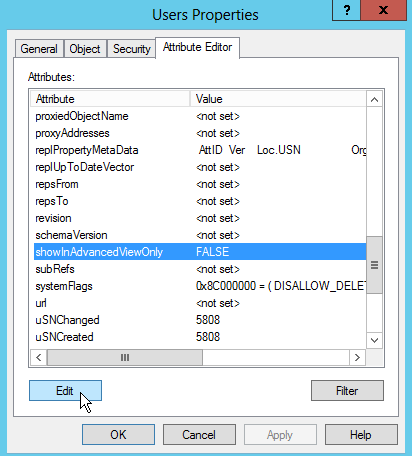Click the up arrow of the vertical scrollbar

click(374, 99)
